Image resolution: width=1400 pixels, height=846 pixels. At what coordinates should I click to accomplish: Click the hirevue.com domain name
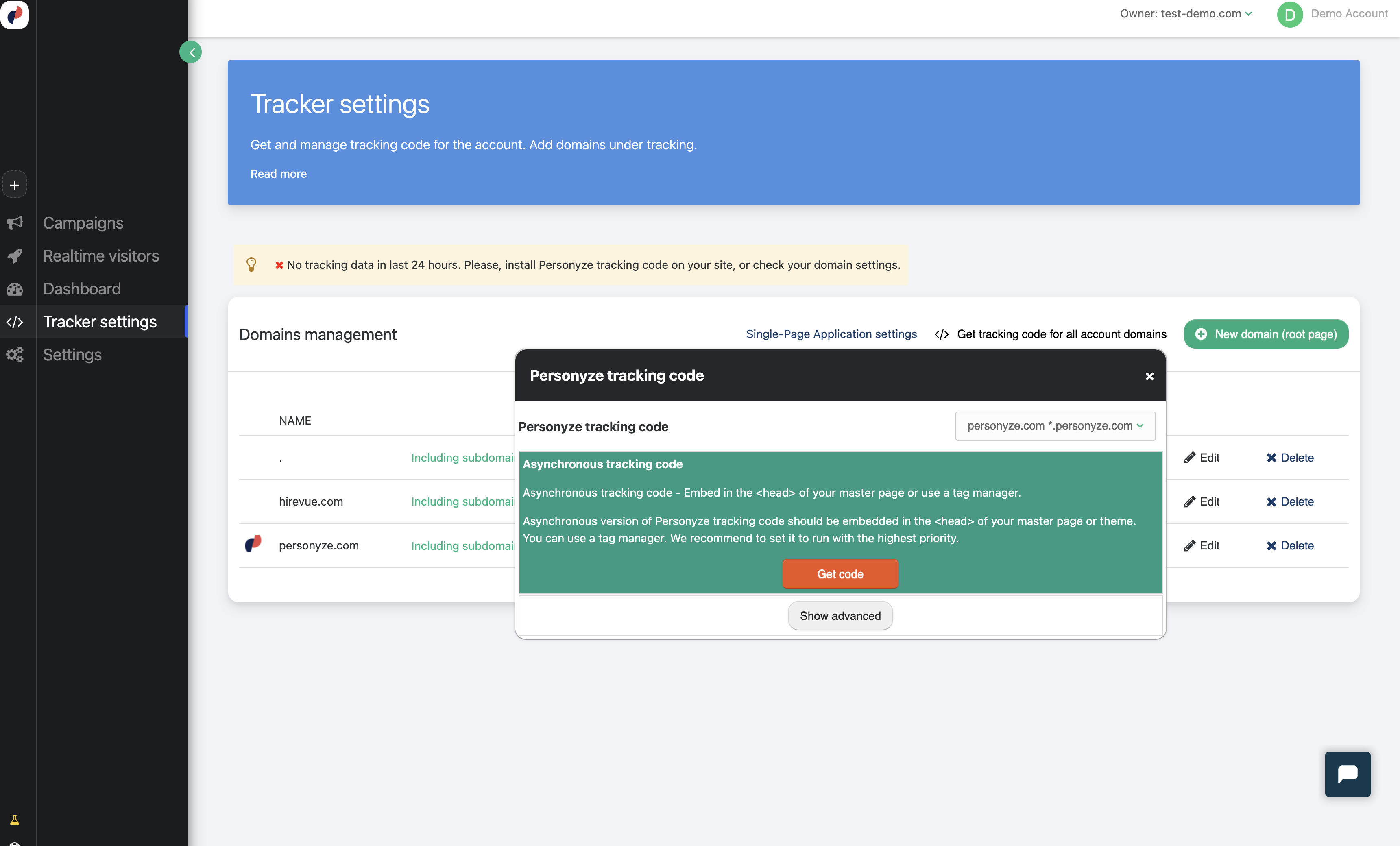click(311, 501)
